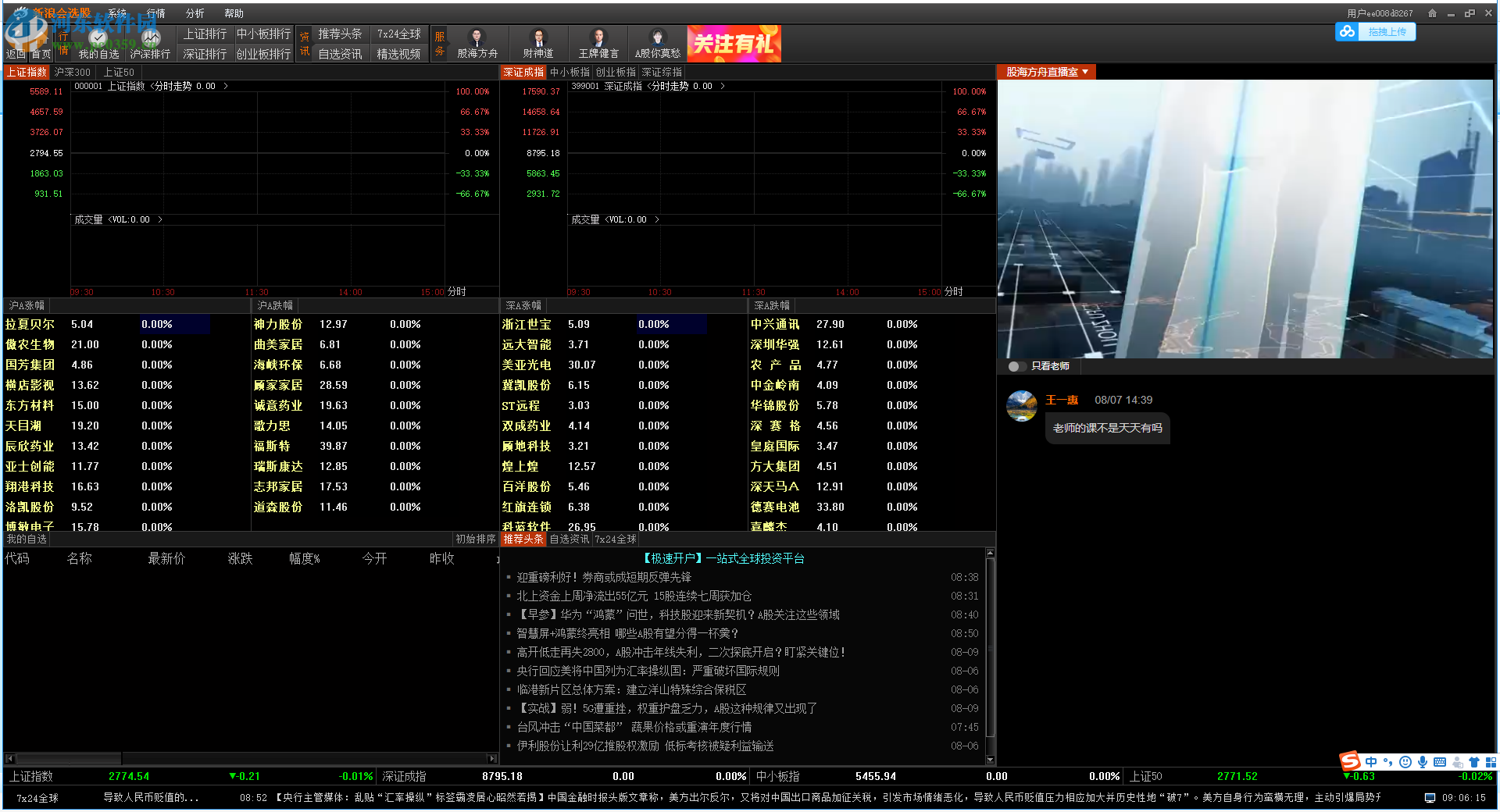Click the 上证50 value 2771.52 in status bar
The height and width of the screenshot is (812, 1500).
click(1237, 776)
